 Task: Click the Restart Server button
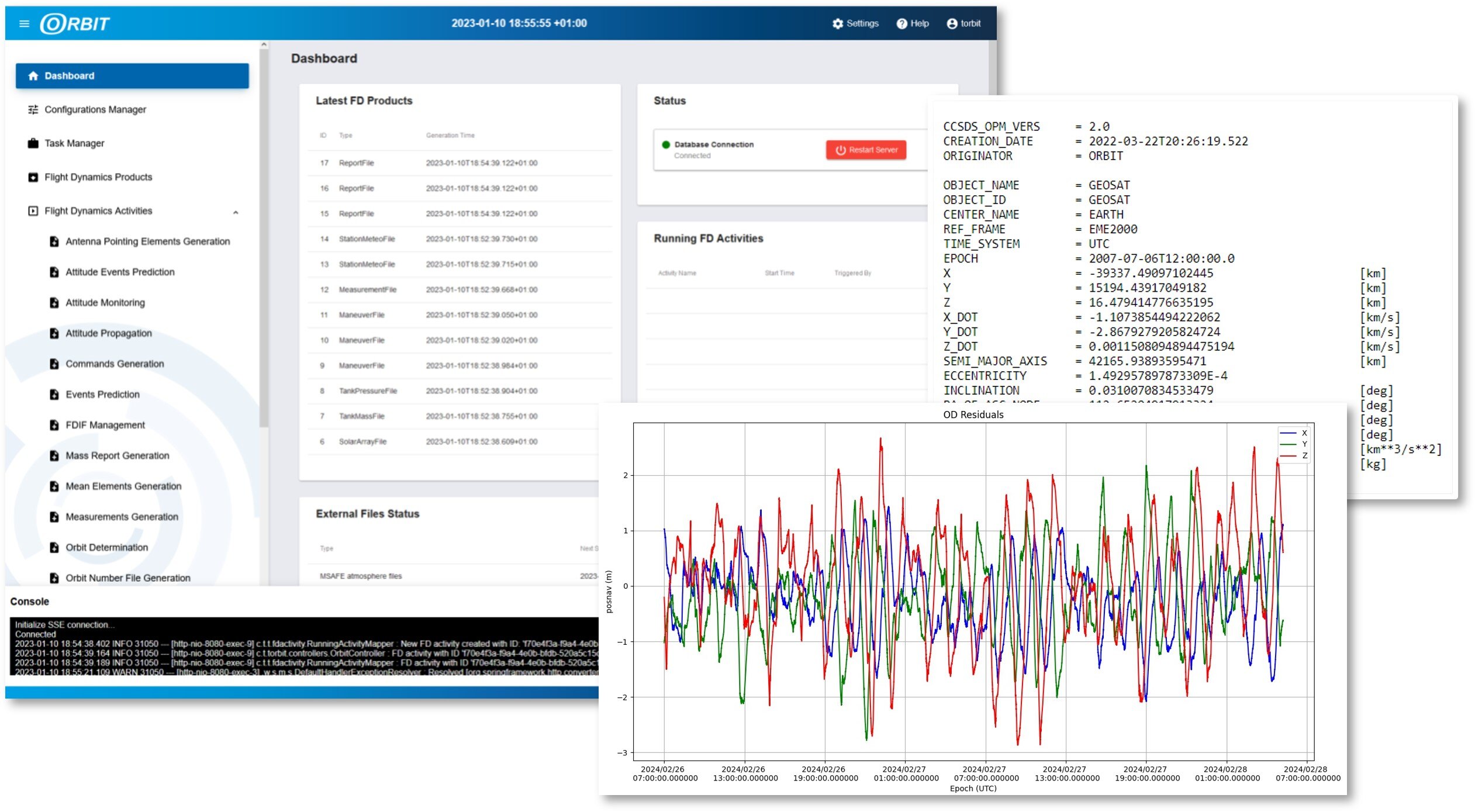[866, 150]
